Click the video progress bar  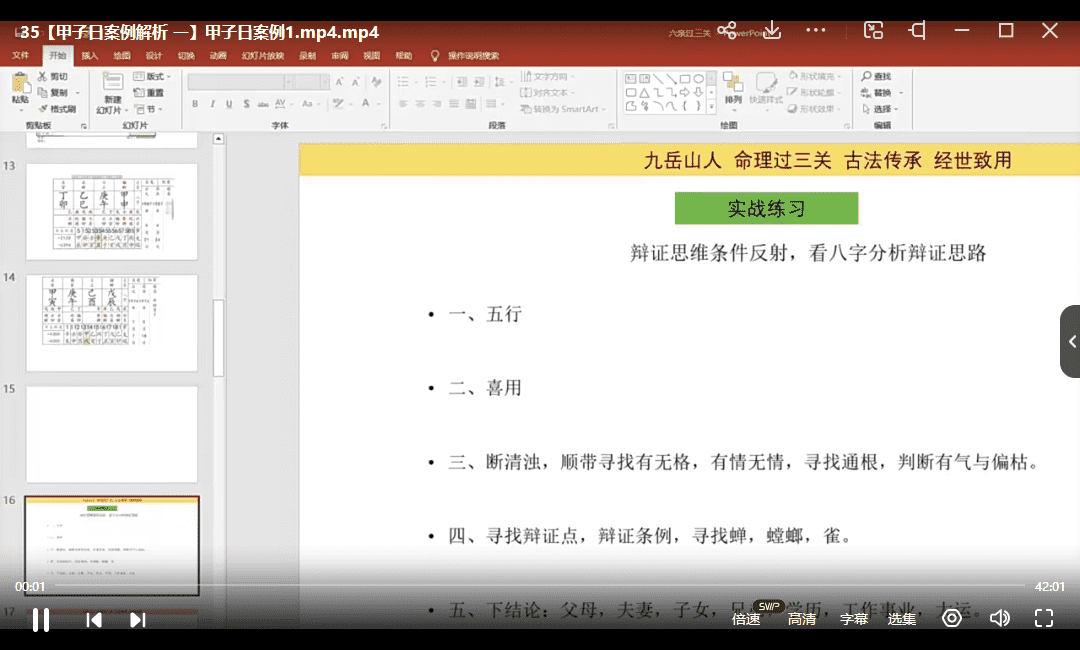(520, 585)
